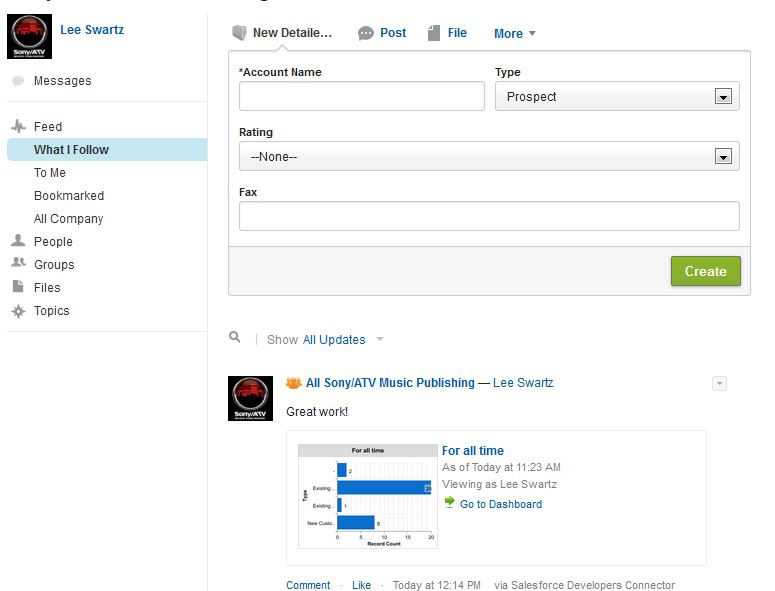Switch to the Post tab

click(393, 33)
